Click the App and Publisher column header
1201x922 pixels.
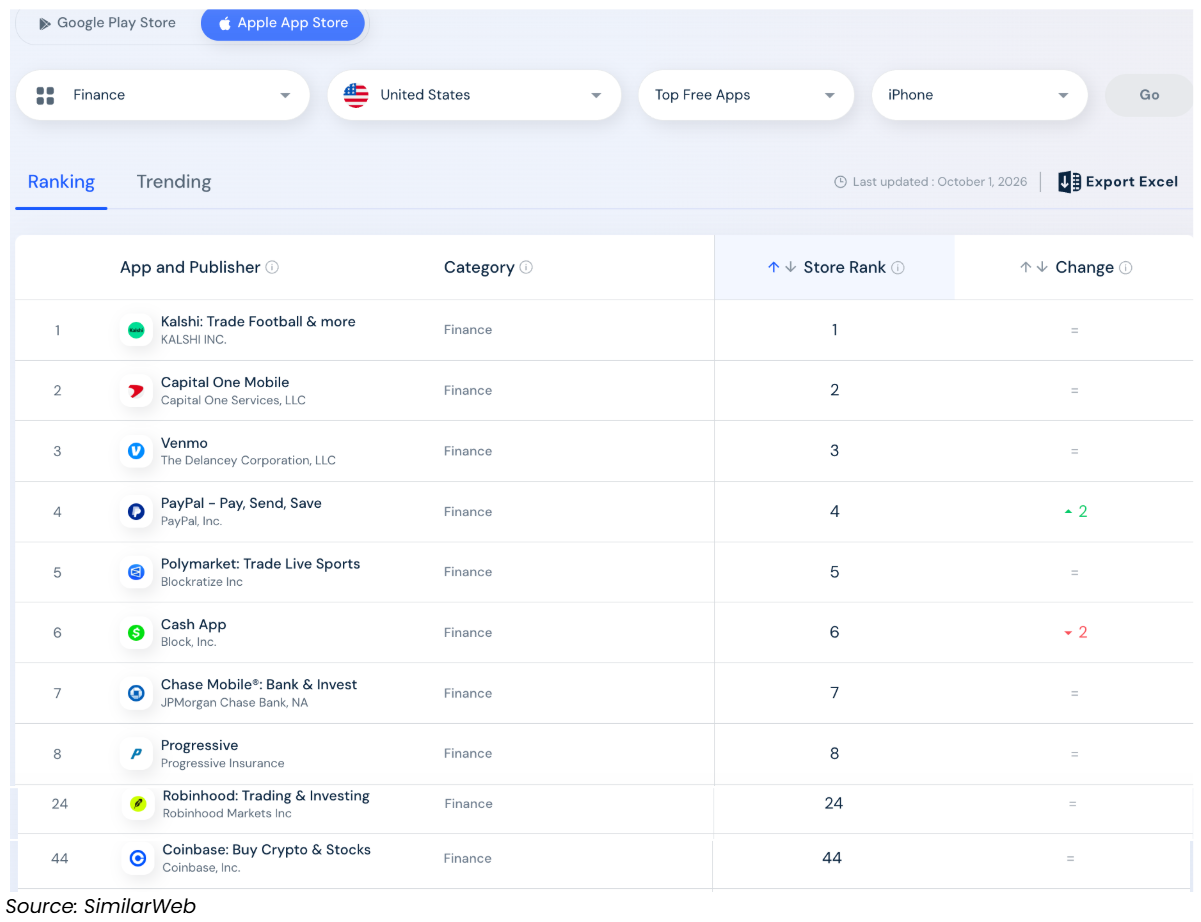pos(190,267)
